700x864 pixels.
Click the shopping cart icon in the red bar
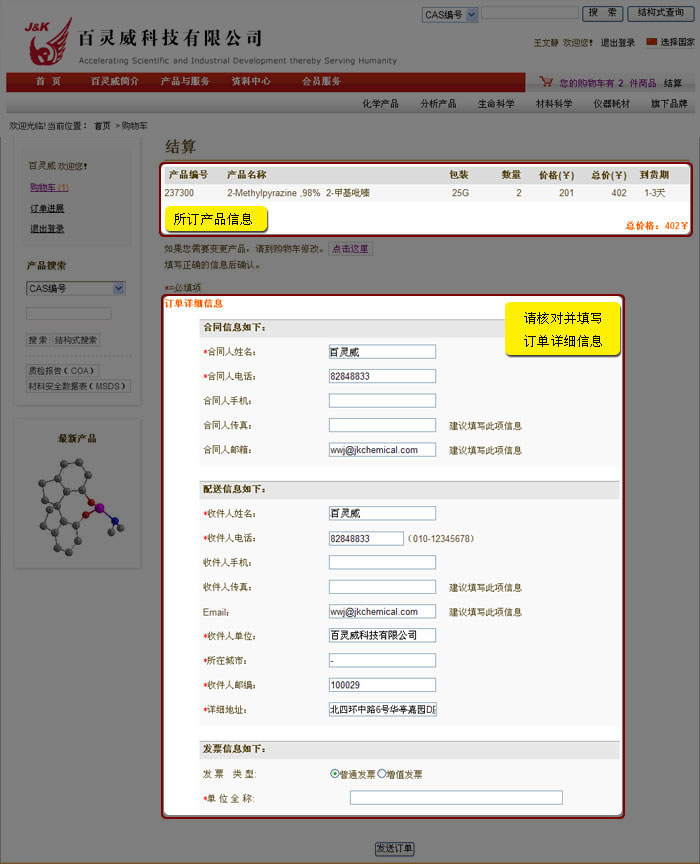pos(546,82)
